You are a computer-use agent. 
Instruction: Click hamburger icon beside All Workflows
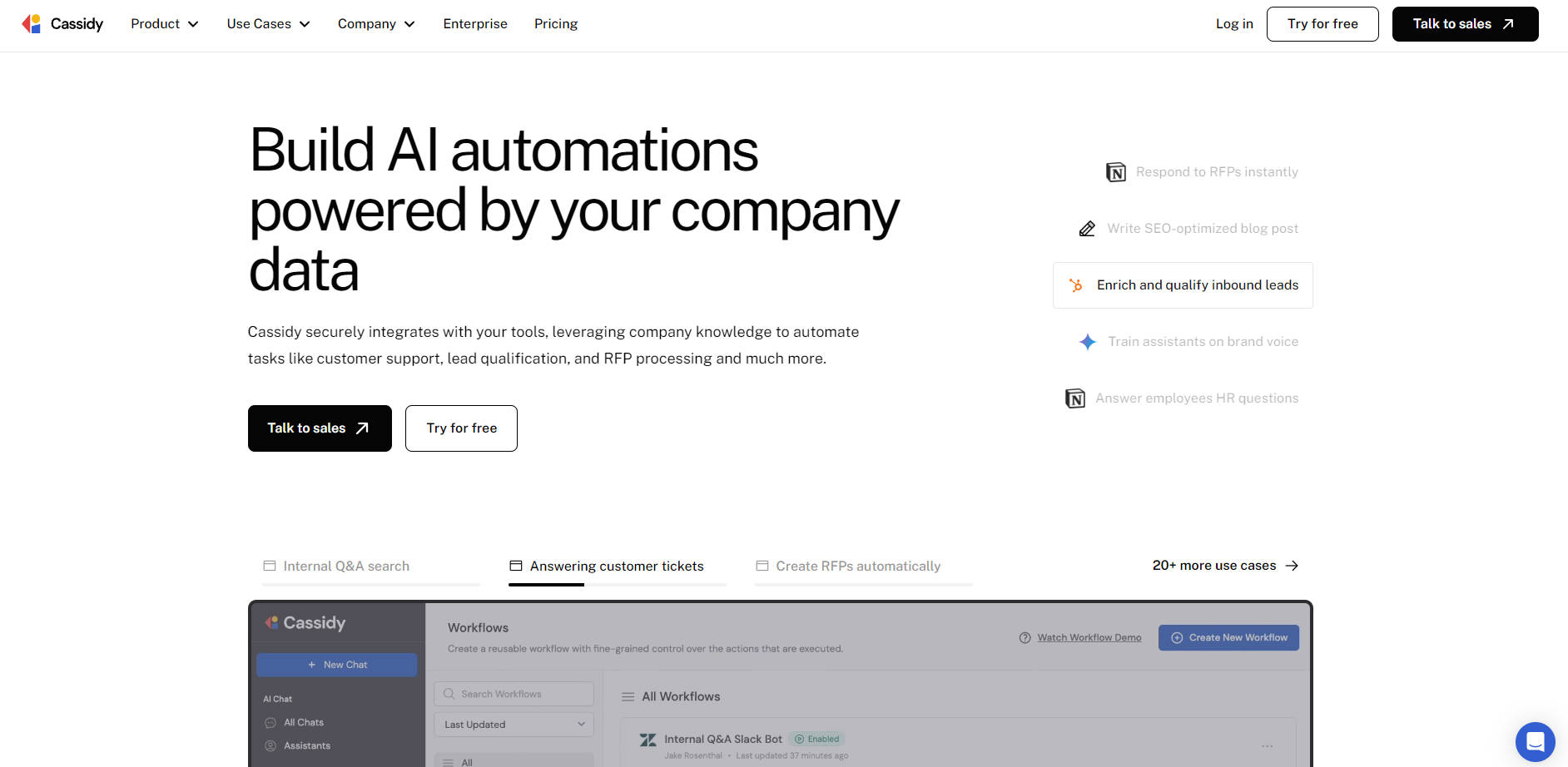click(x=628, y=697)
